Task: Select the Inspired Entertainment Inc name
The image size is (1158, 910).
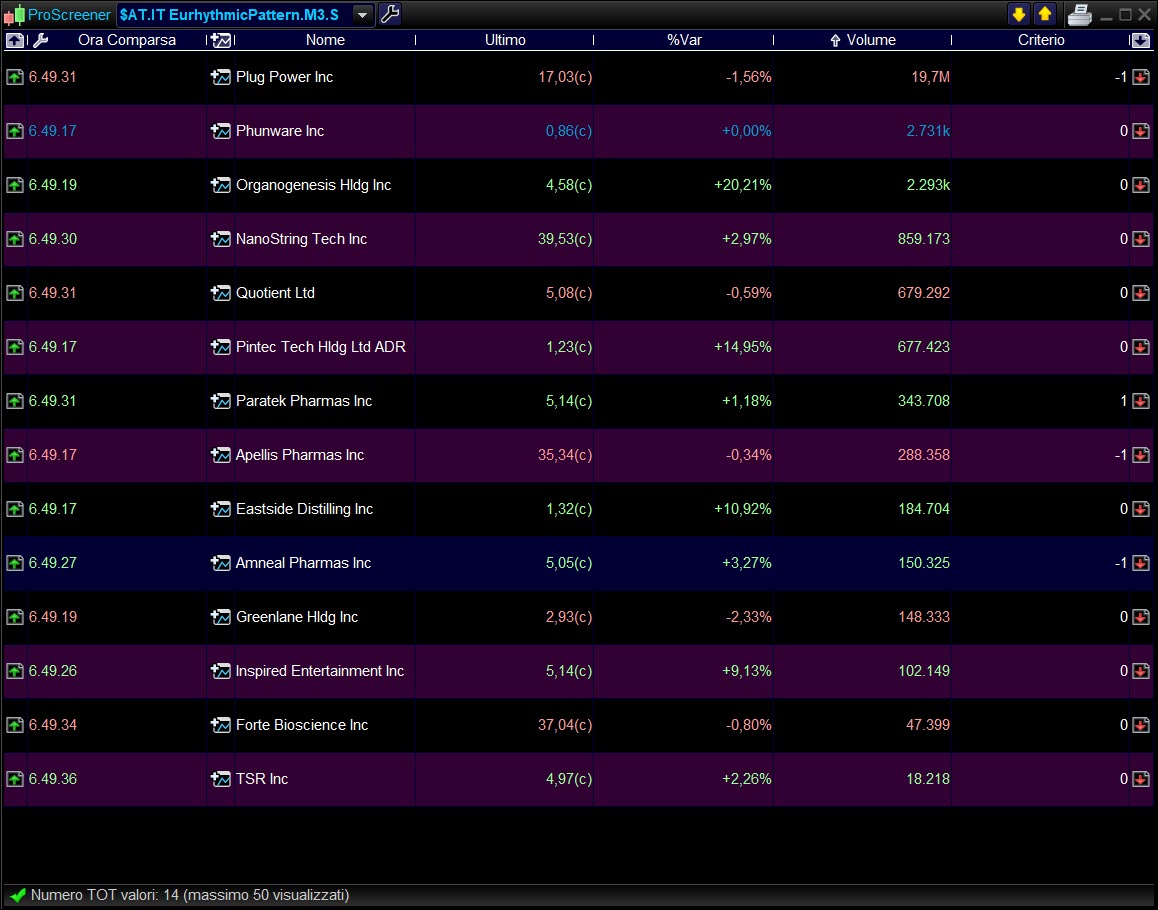Action: pyautogui.click(x=320, y=670)
